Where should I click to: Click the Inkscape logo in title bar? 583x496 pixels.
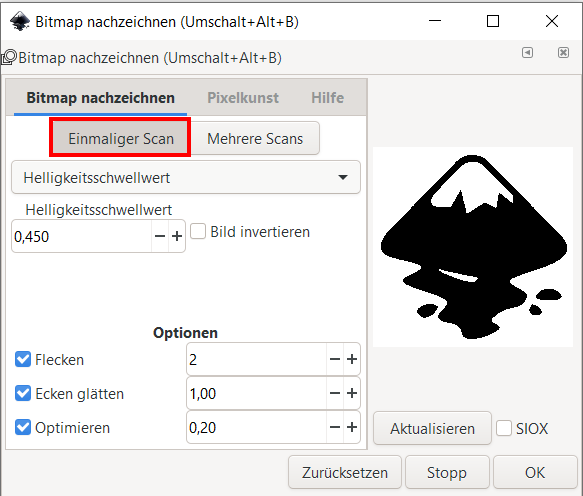click(x=20, y=22)
